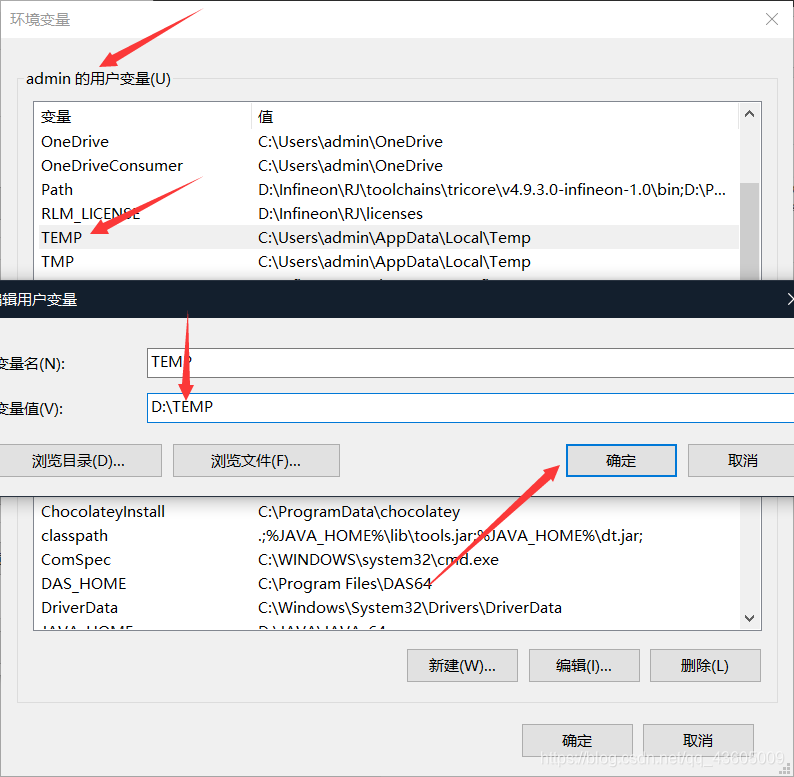Select the DAS_HOME system variable
794x777 pixels.
pos(388,584)
